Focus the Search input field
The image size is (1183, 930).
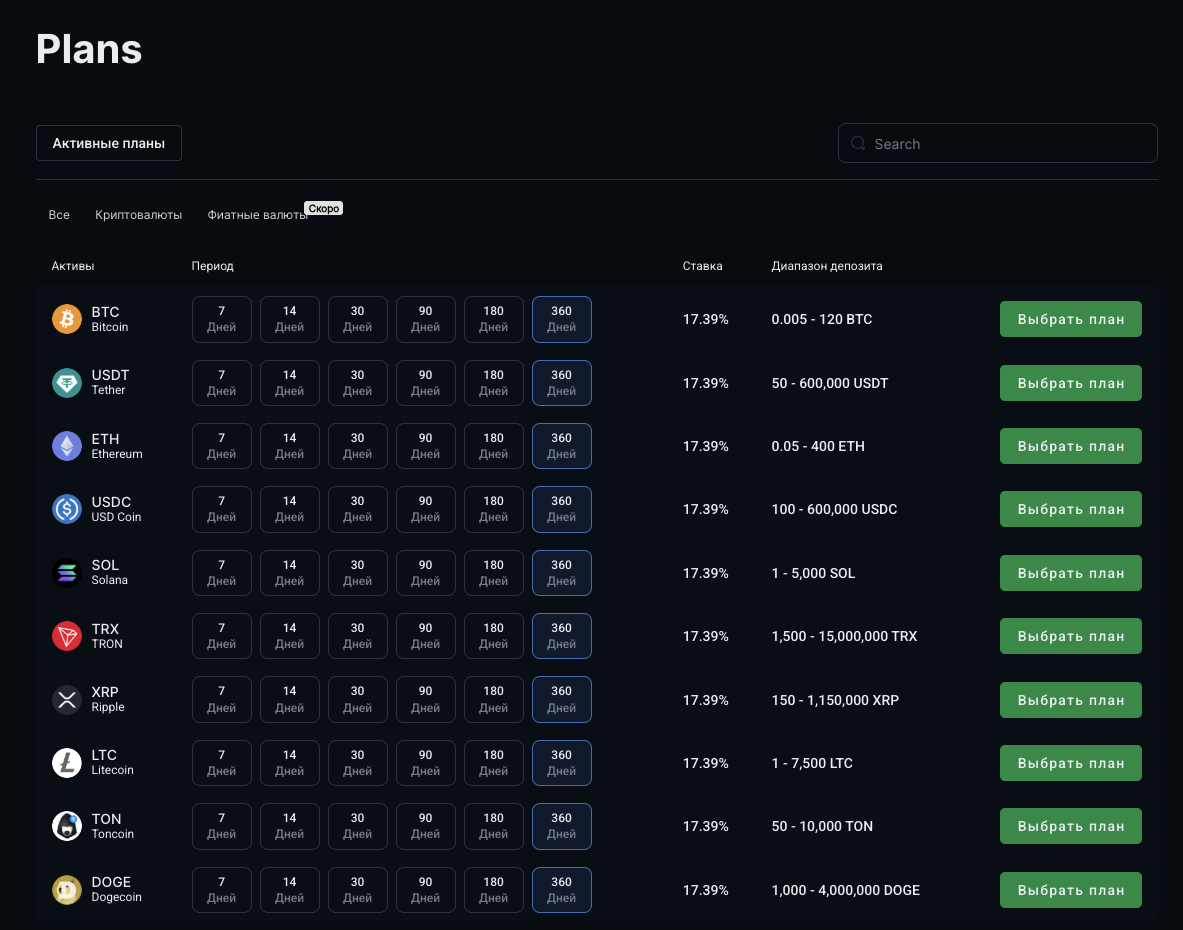click(x=997, y=143)
